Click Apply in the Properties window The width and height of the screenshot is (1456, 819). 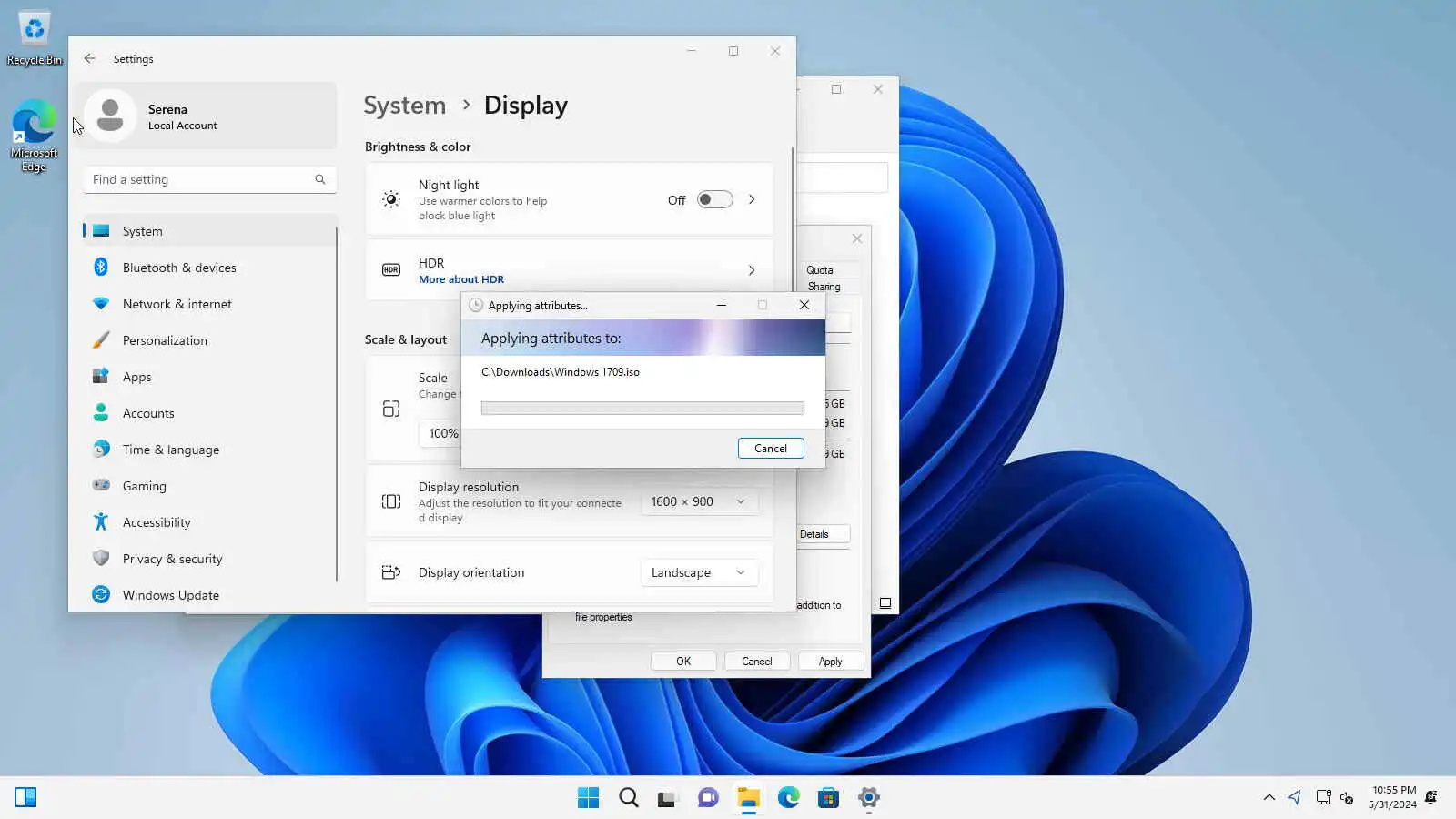click(830, 662)
